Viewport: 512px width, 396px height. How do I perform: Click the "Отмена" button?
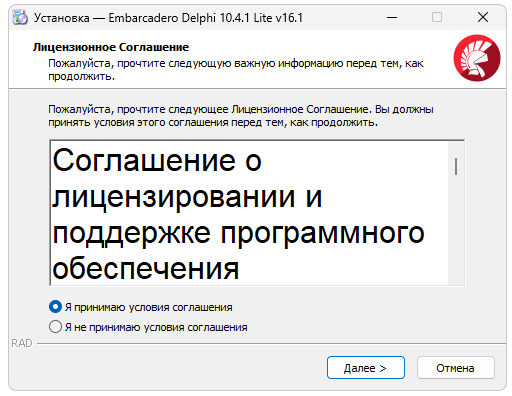(455, 368)
